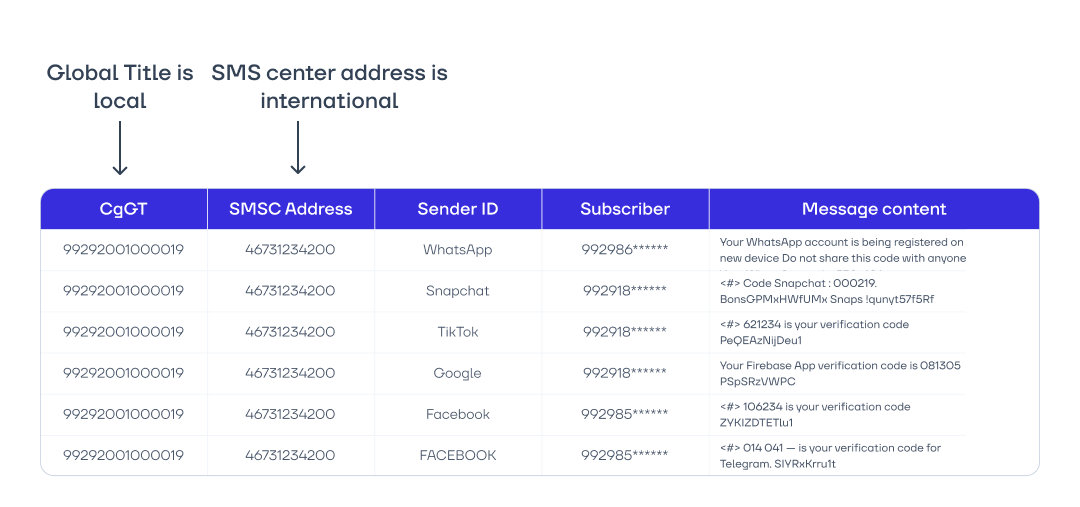Select the Snapchat sender ID cell
1080x507 pixels.
[x=458, y=291]
